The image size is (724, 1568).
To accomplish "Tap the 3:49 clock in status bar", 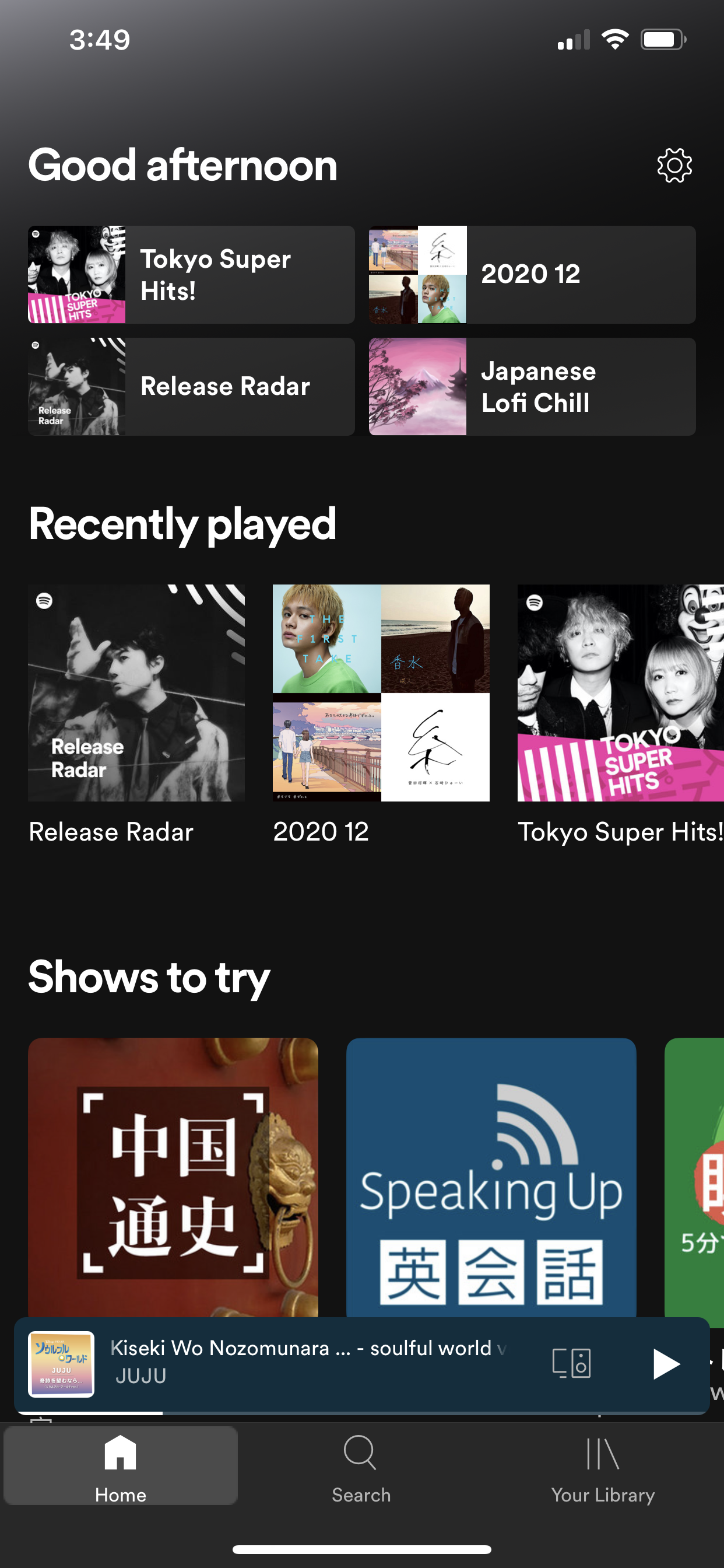I will pos(100,40).
